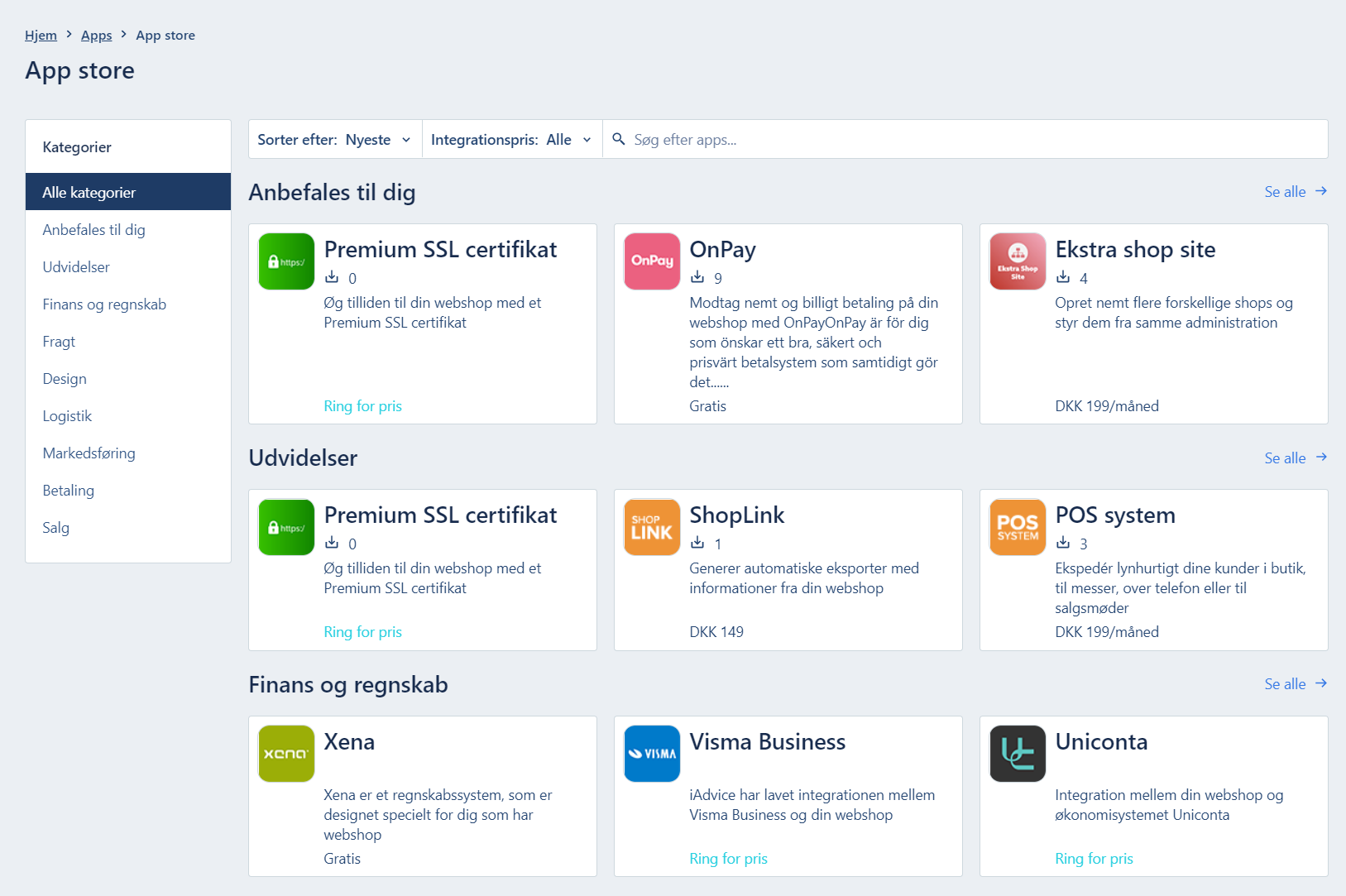Open the Sorter efter Nyeste dropdown
This screenshot has height=896, width=1346.
pyautogui.click(x=335, y=140)
